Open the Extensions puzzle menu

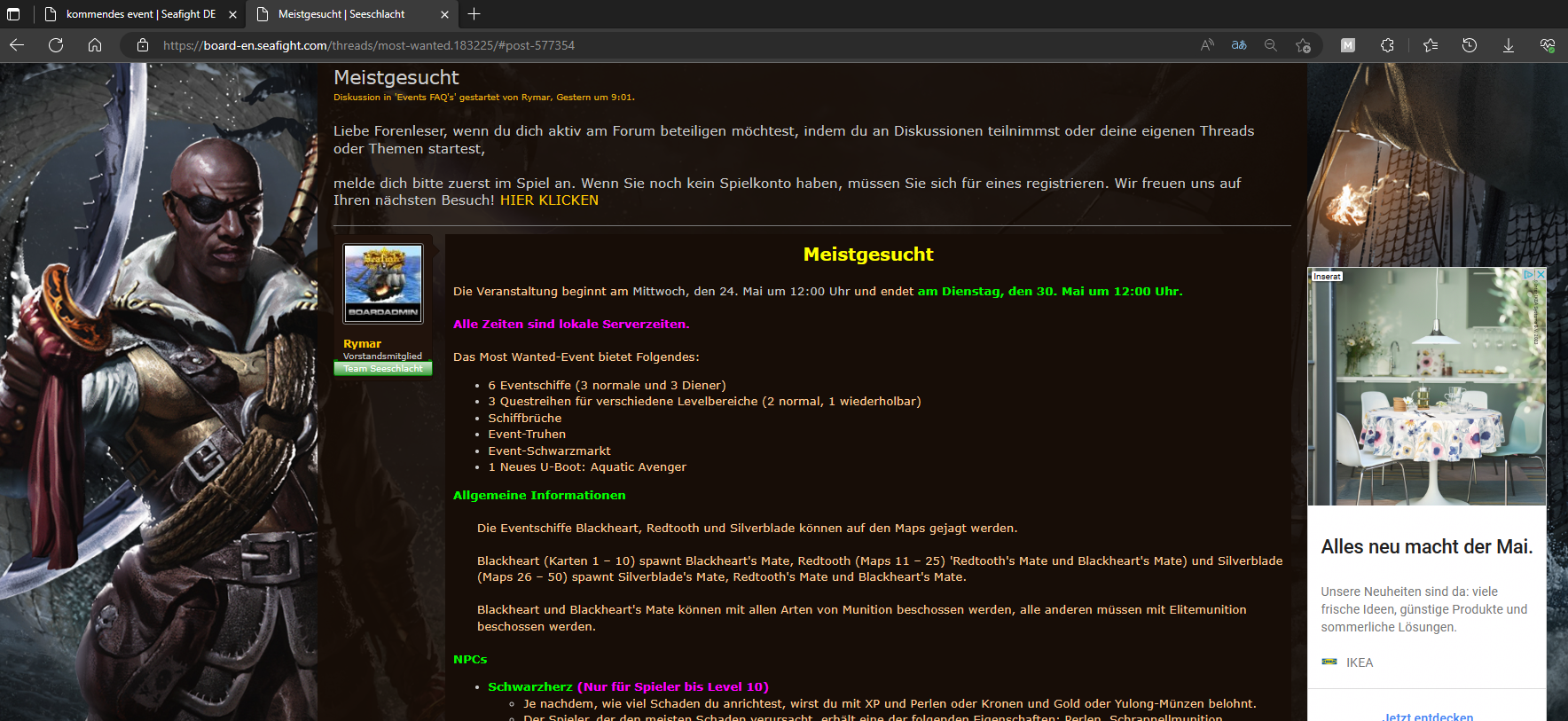point(1388,45)
